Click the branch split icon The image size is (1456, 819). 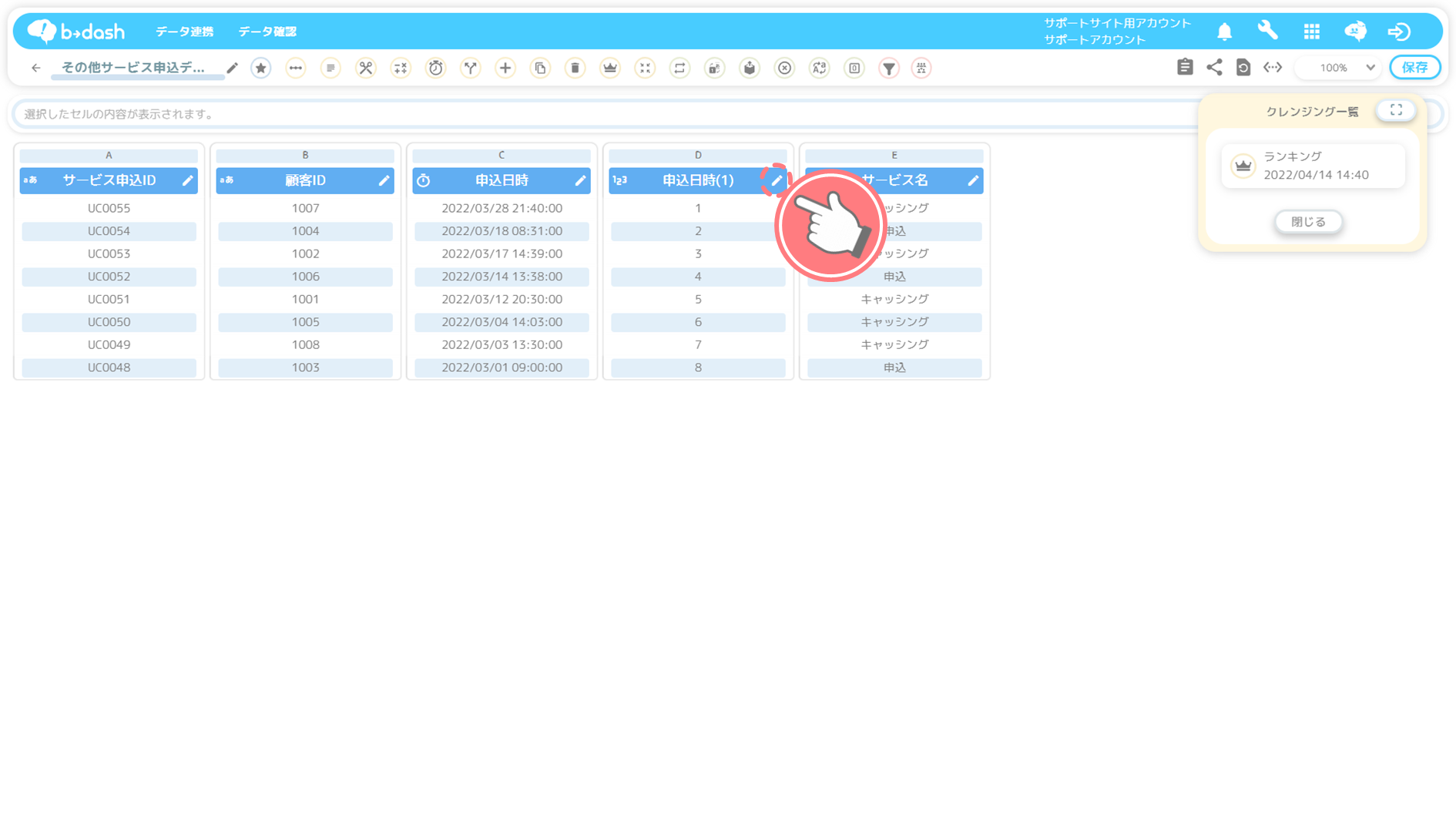click(x=471, y=68)
